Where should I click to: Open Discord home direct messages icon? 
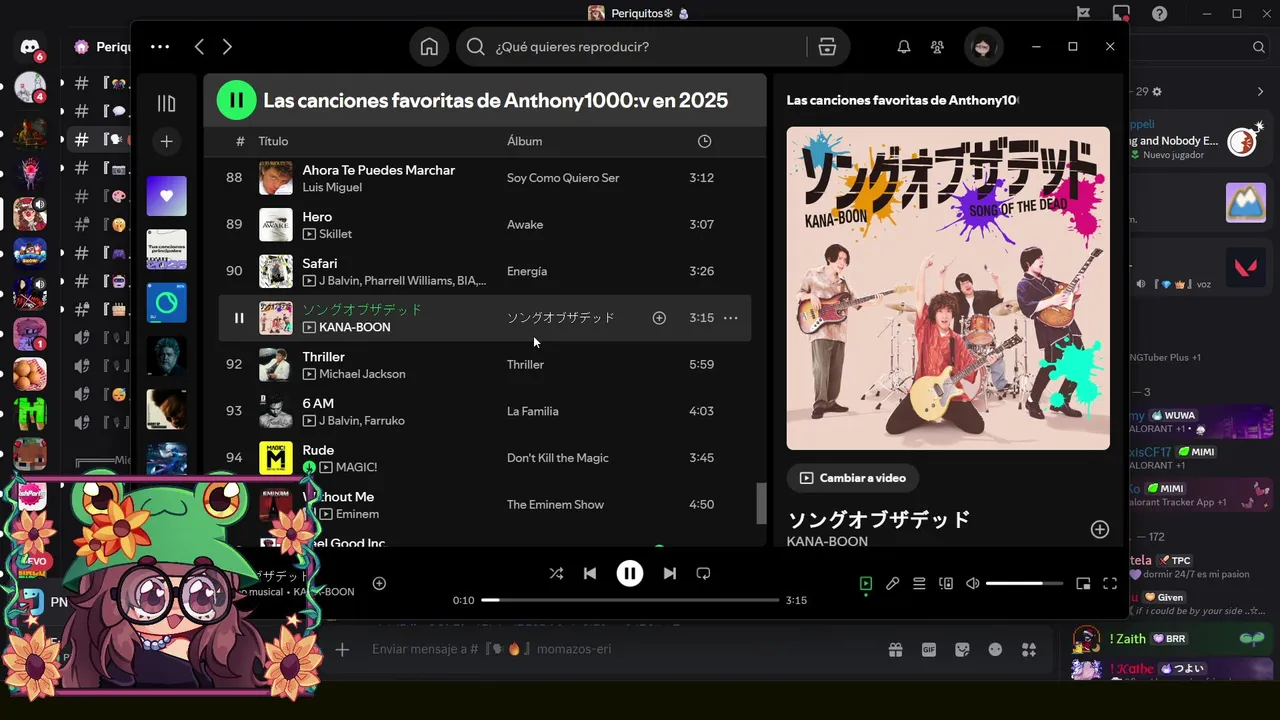pyautogui.click(x=30, y=48)
